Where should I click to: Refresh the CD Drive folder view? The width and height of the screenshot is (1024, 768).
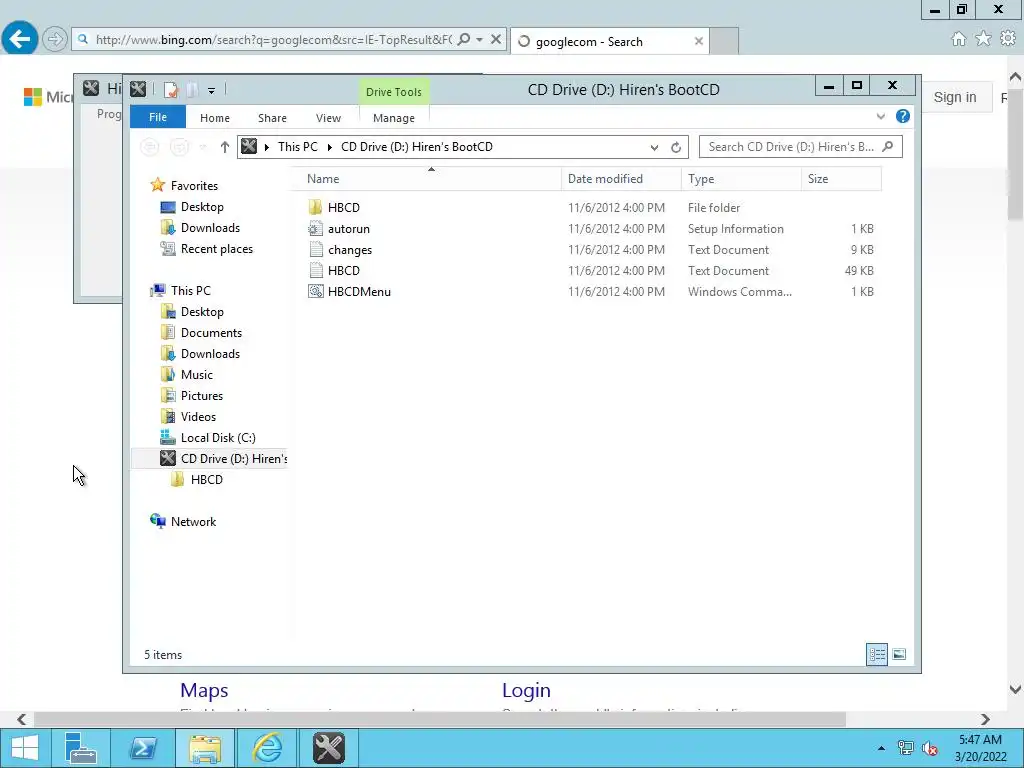click(x=676, y=147)
